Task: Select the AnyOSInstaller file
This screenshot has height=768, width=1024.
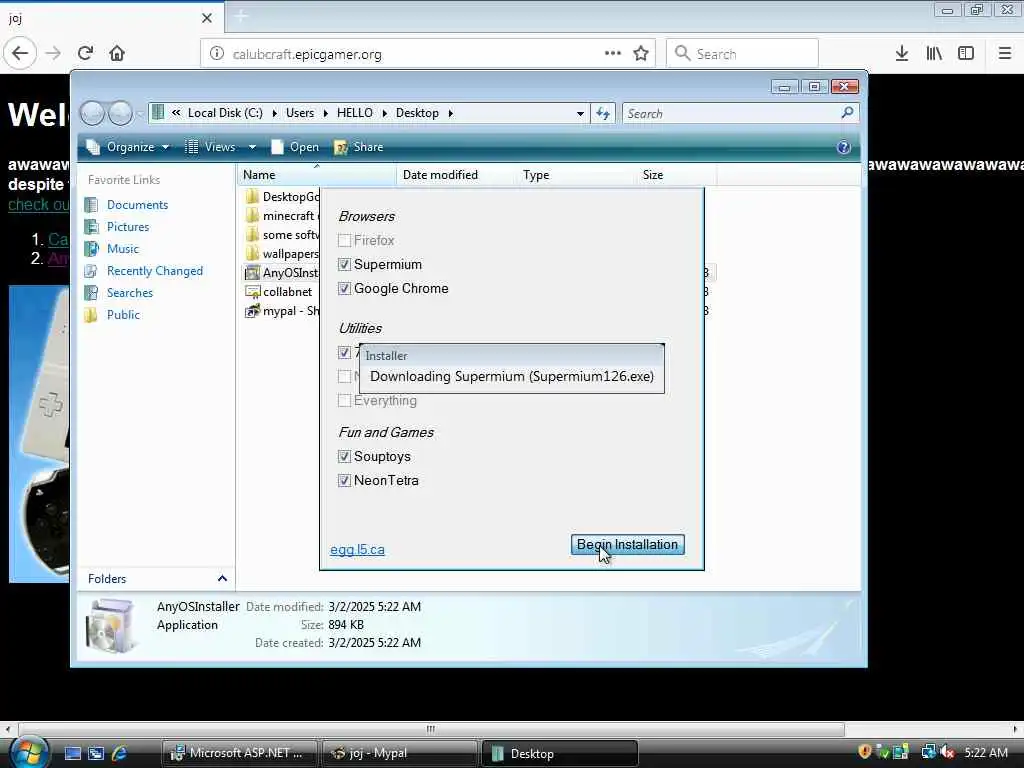Action: (x=282, y=272)
